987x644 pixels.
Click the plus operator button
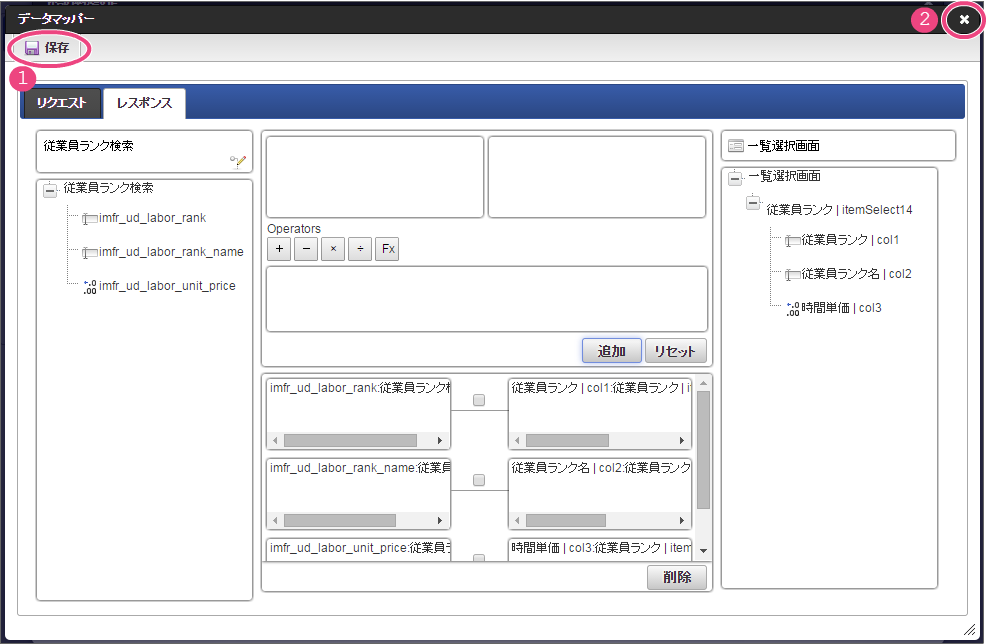click(x=279, y=249)
